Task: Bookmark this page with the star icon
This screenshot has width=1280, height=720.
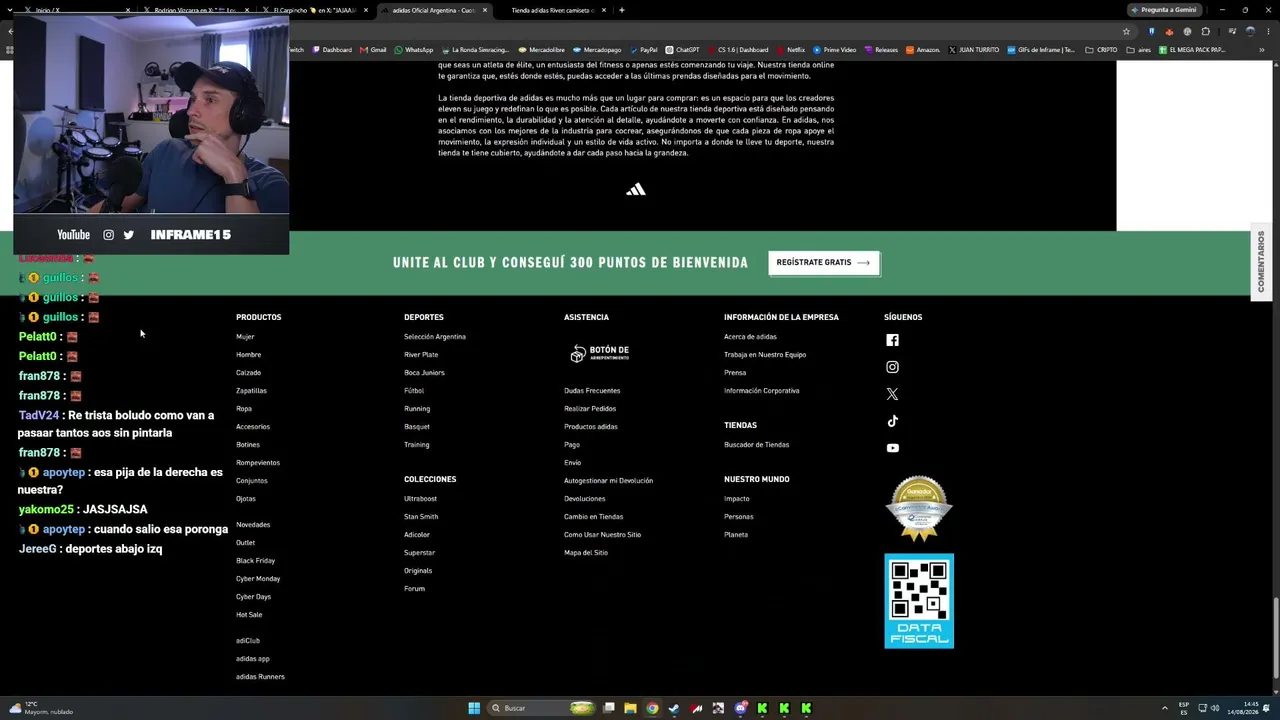Action: coord(1126,31)
